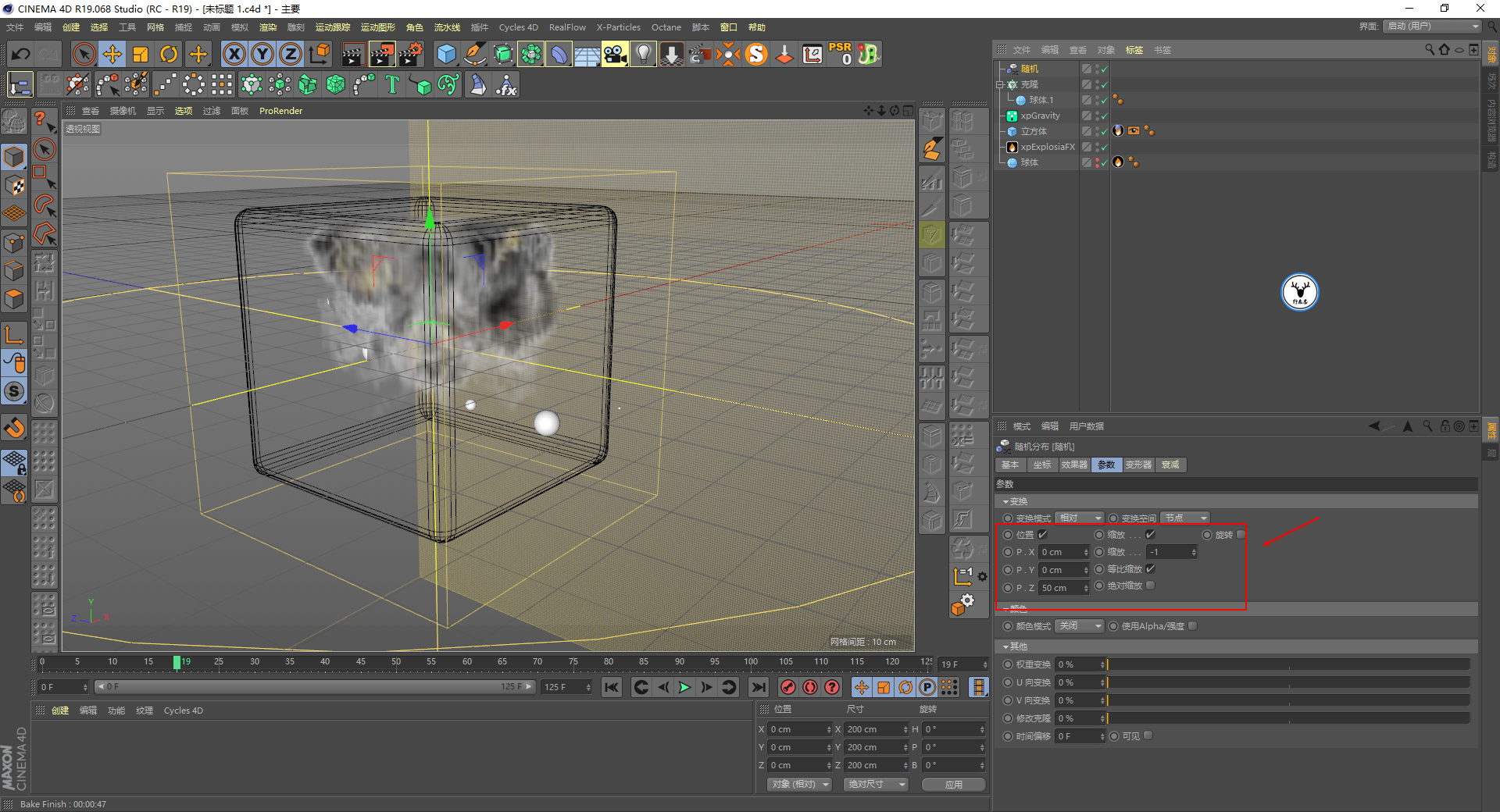This screenshot has width=1500, height=812.
Task: Collapse the 变换 section
Action: 1007,501
